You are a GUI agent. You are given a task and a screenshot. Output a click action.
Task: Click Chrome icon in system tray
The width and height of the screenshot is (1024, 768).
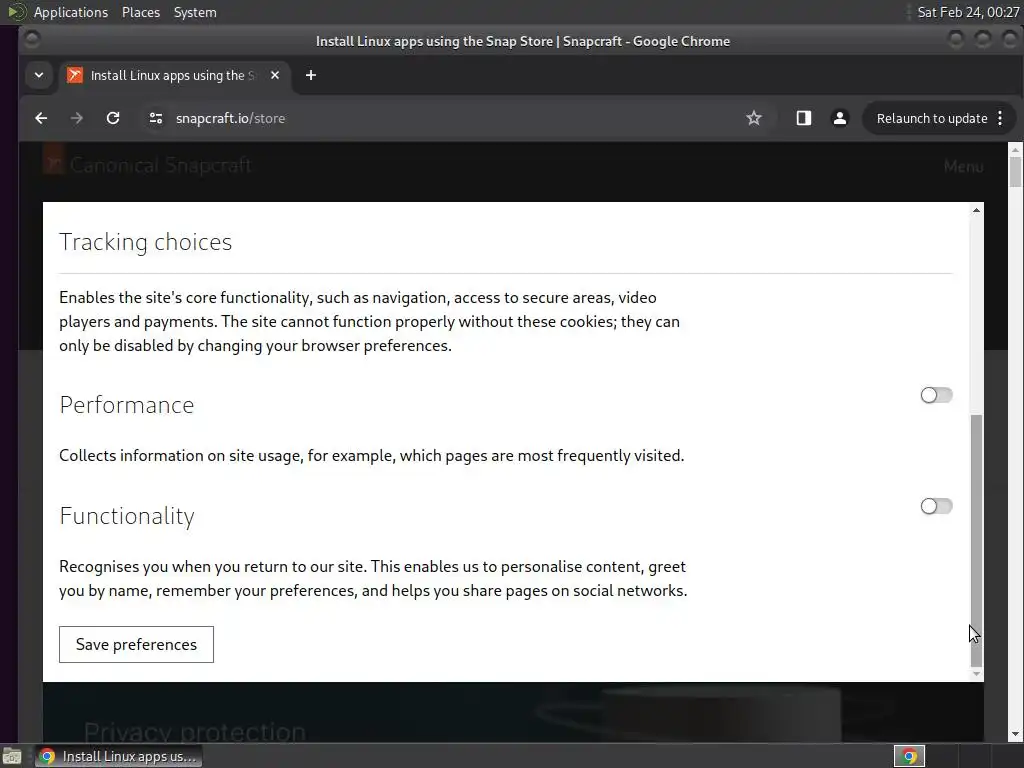909,757
